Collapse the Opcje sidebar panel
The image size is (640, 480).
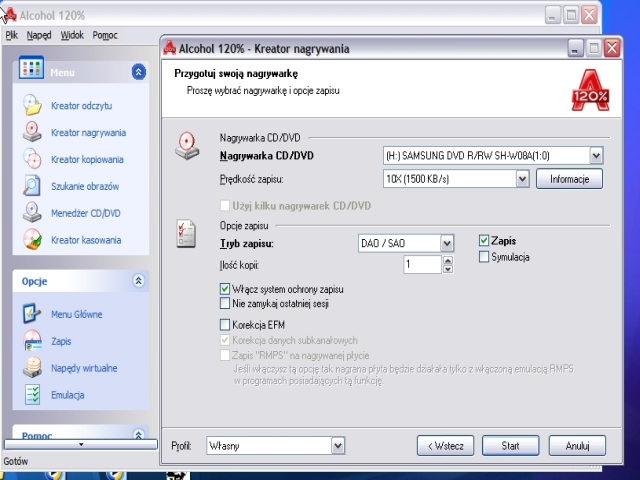139,281
